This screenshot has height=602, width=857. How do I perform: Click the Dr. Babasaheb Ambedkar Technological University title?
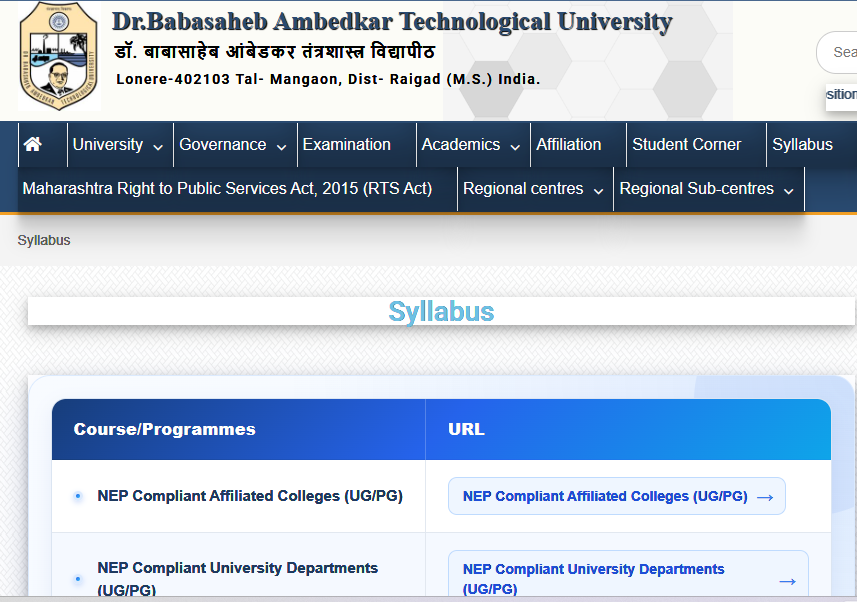[x=392, y=22]
